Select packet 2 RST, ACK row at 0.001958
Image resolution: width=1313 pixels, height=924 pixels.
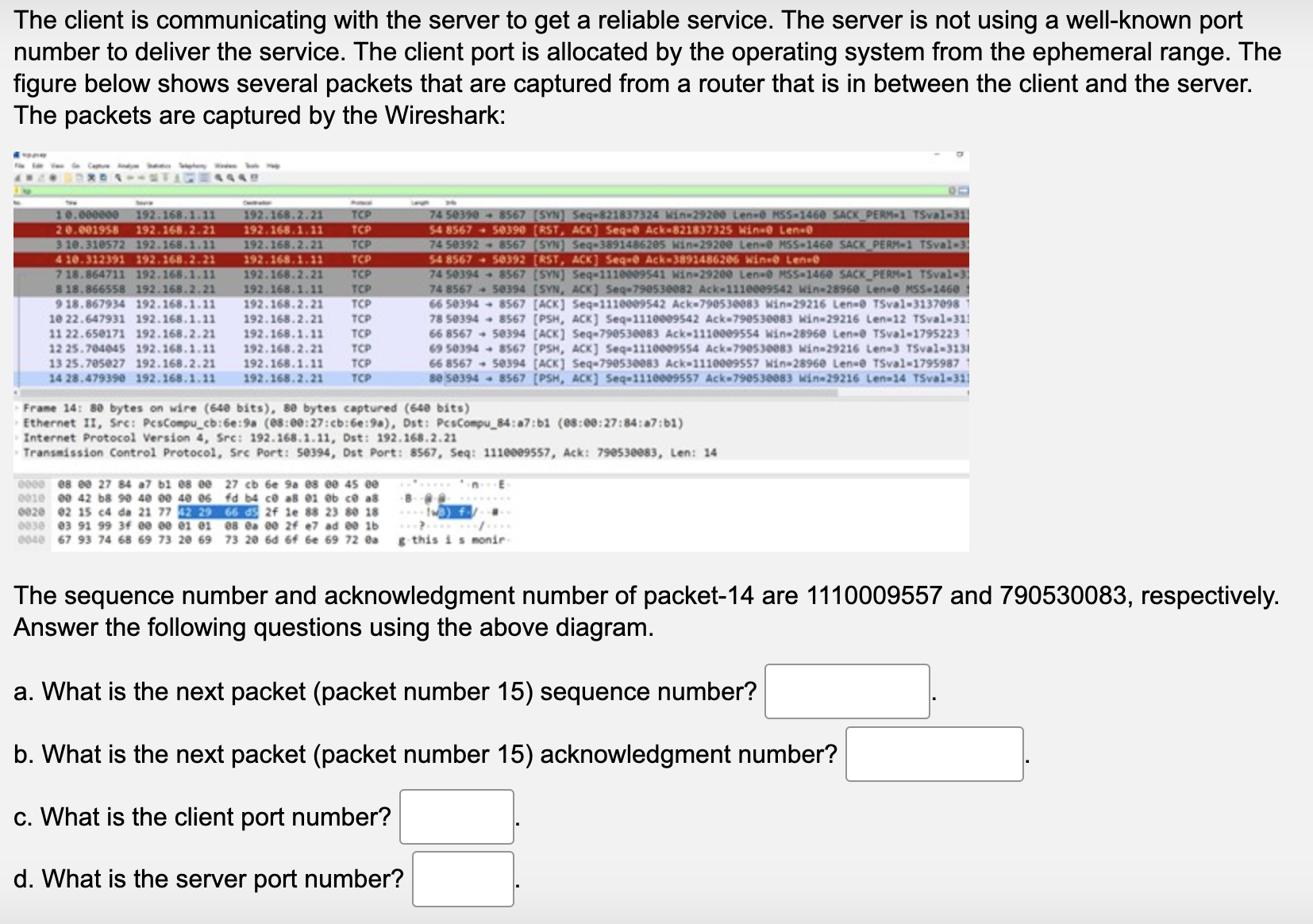coord(491,229)
